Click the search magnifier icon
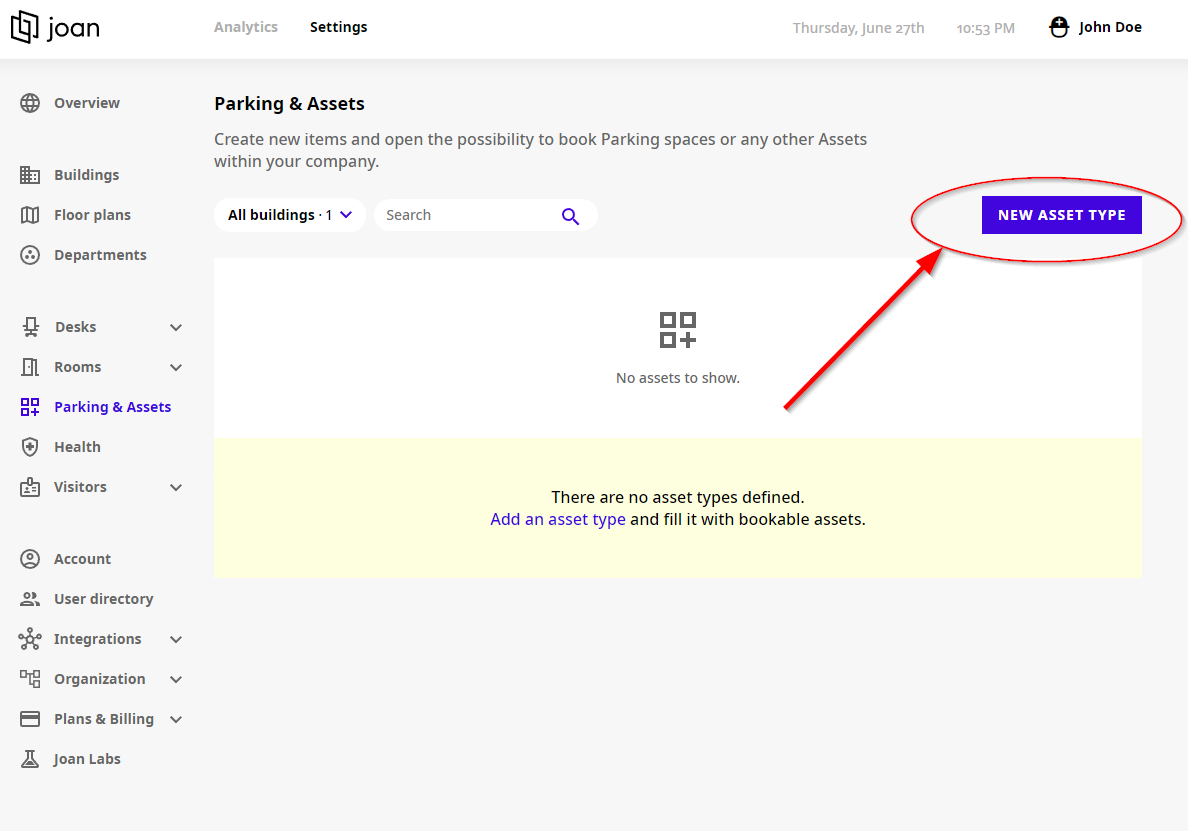 pyautogui.click(x=570, y=215)
